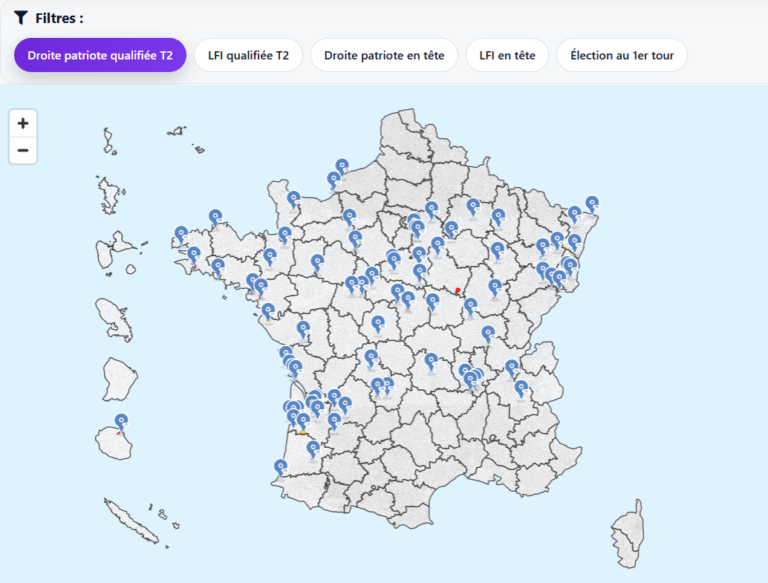Turn on the LFI en tête filter
The image size is (768, 583).
click(507, 55)
